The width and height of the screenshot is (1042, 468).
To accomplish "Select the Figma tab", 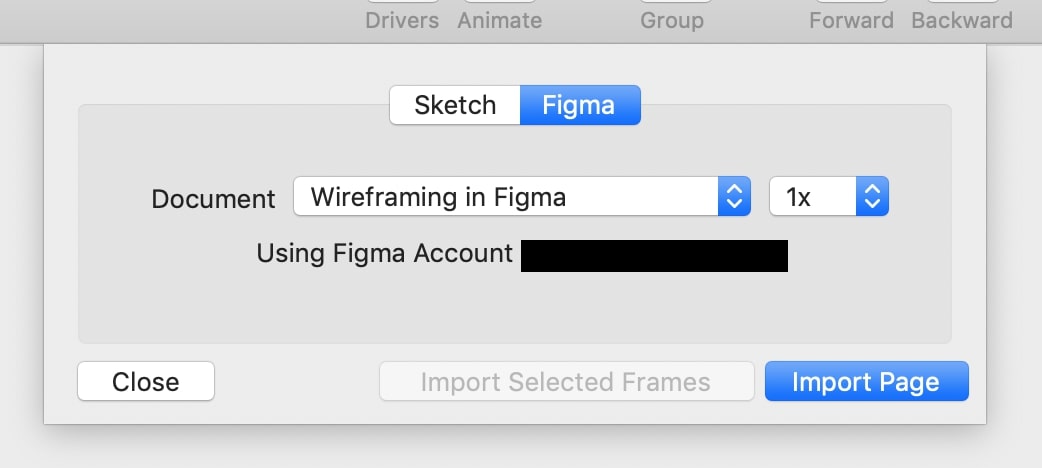I will click(x=579, y=105).
